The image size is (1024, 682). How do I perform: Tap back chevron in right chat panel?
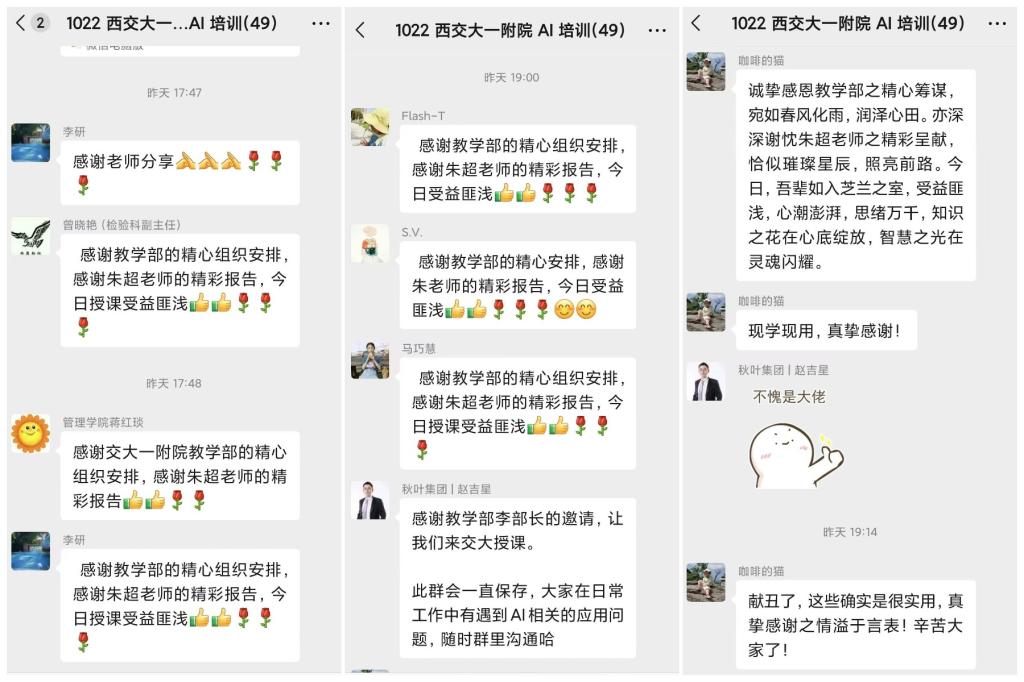click(696, 24)
